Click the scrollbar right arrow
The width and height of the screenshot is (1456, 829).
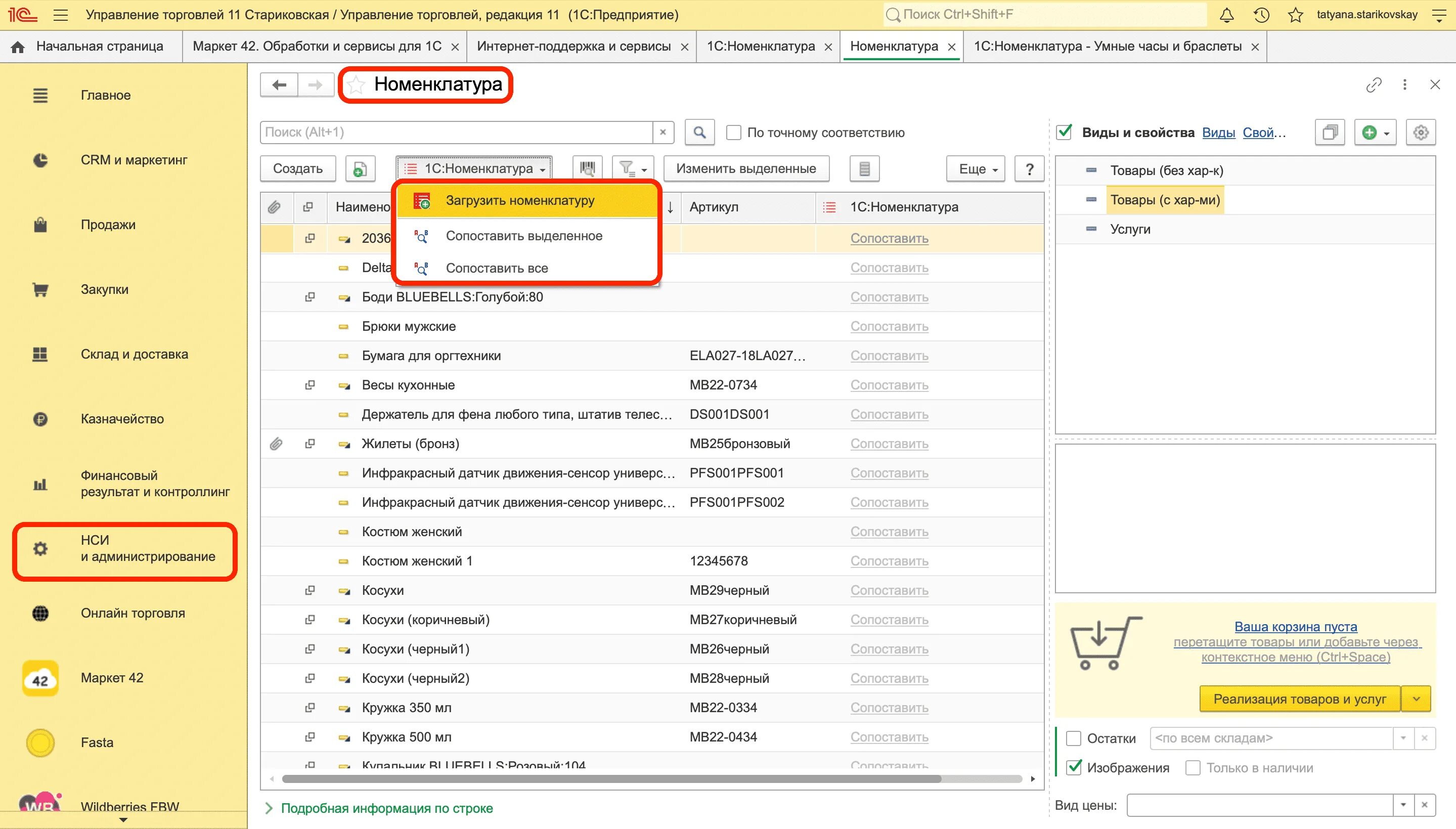[x=1033, y=779]
